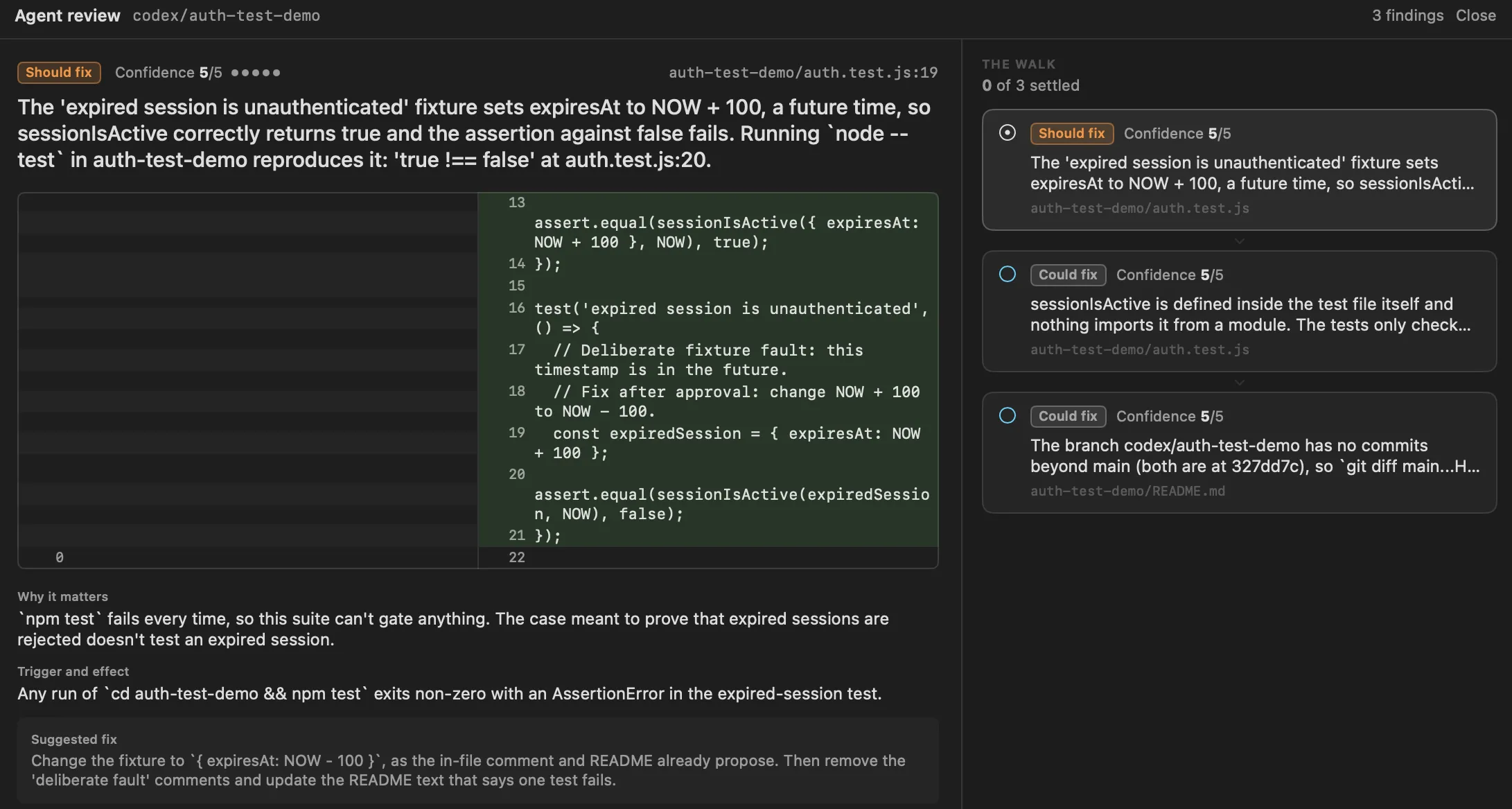Click the '3 findings' counter
Viewport: 1512px width, 809px height.
click(x=1407, y=15)
